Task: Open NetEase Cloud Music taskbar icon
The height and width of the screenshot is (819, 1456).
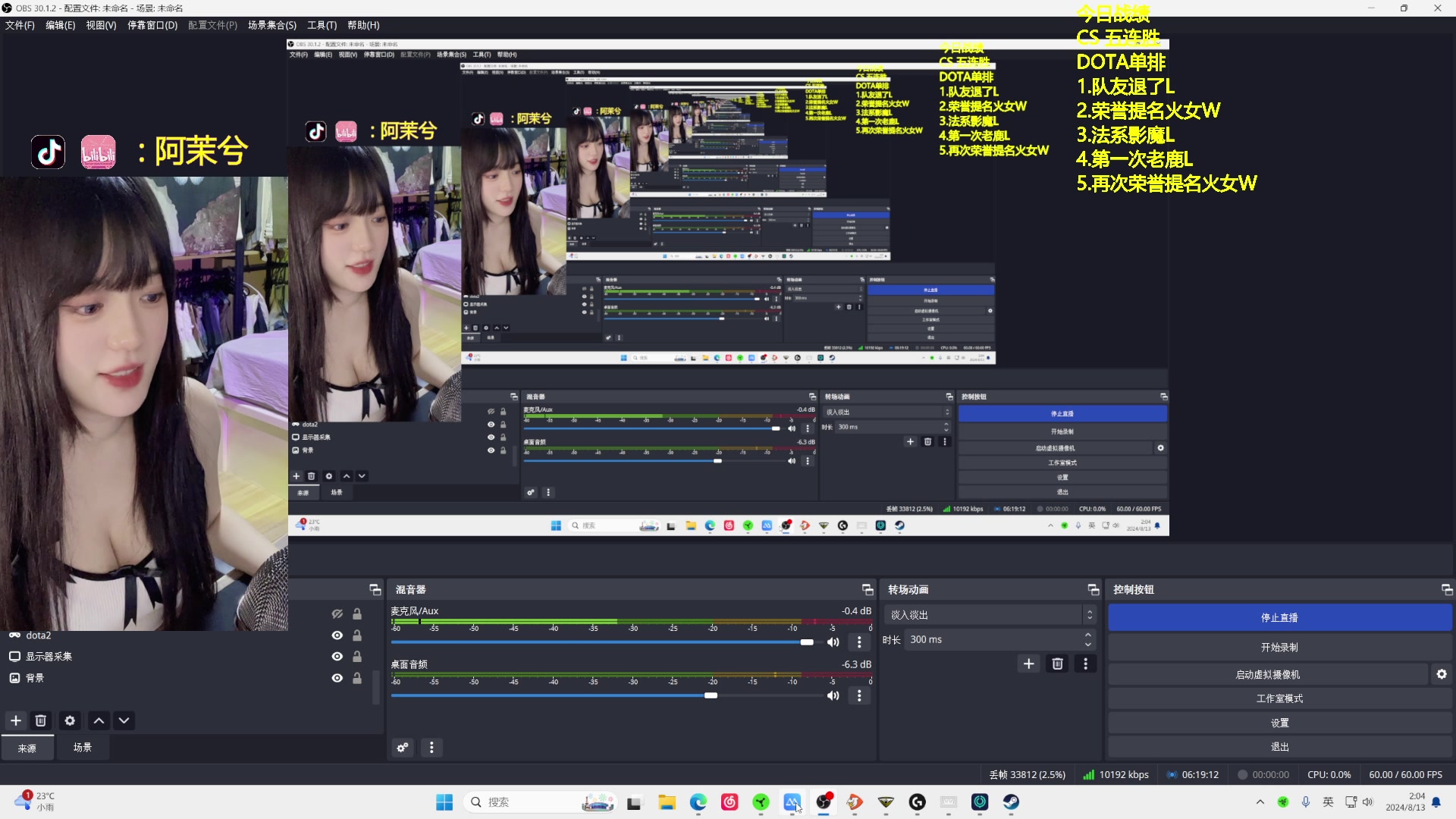Action: coord(730,802)
